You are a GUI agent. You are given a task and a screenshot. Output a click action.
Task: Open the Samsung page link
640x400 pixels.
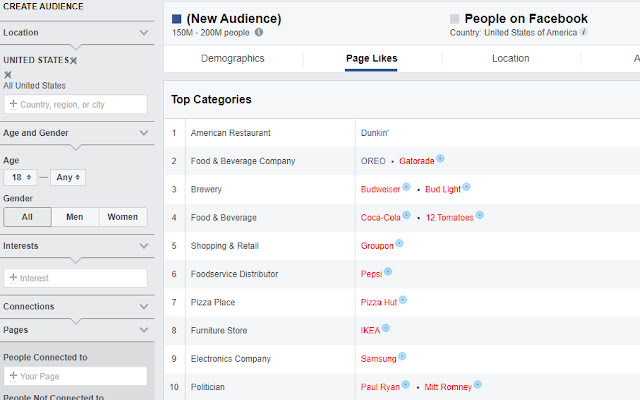(378, 359)
